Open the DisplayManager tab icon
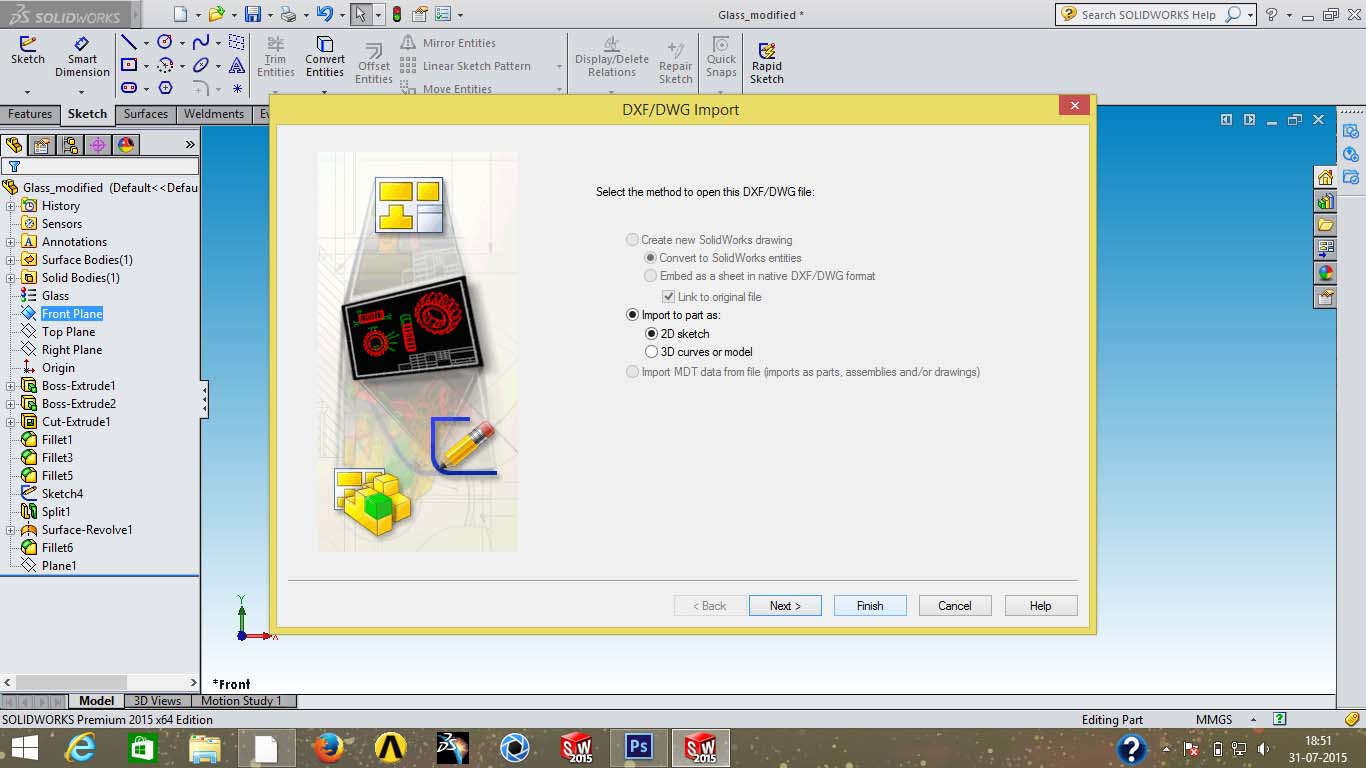1366x768 pixels. (125, 145)
